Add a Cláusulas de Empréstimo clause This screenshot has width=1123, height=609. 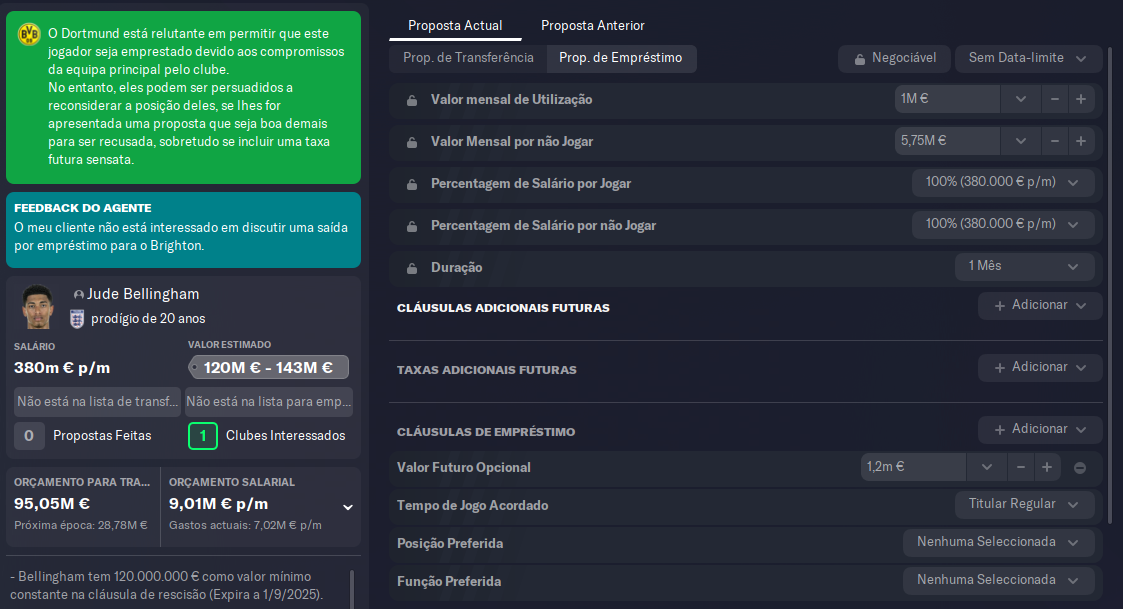click(1040, 429)
